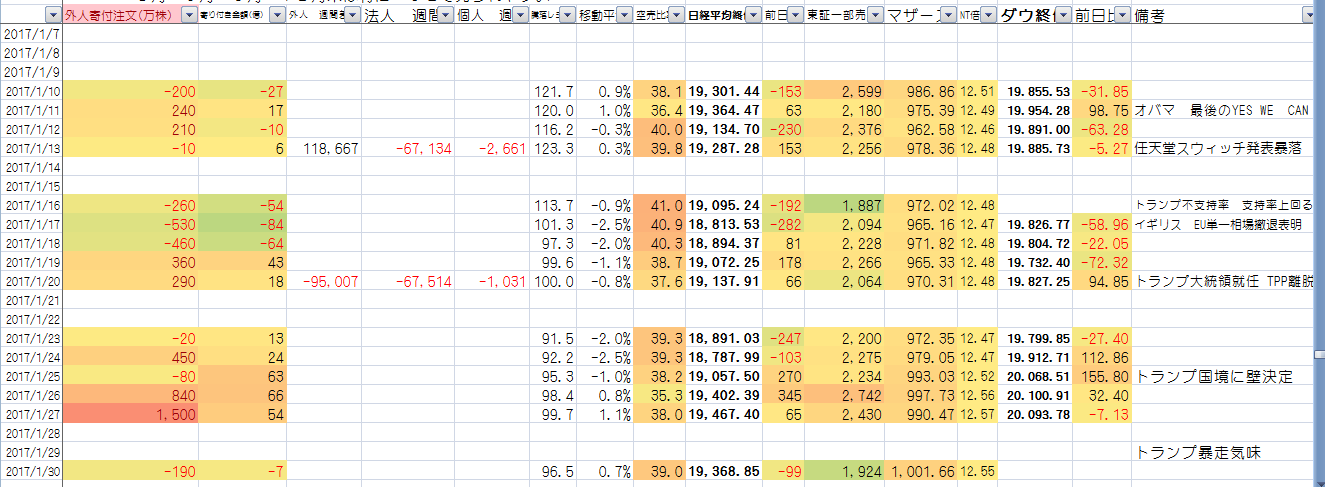Open the マザーズ column filter dropdown

pos(945,16)
